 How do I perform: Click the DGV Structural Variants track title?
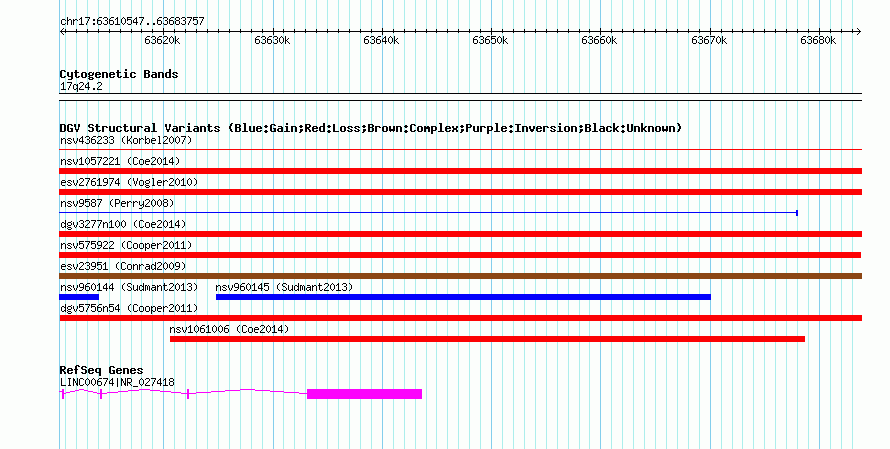tap(370, 128)
